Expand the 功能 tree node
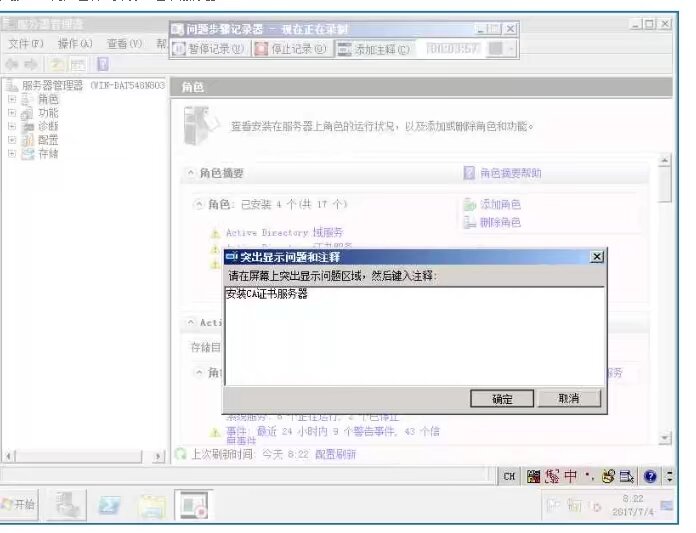 pyautogui.click(x=12, y=113)
